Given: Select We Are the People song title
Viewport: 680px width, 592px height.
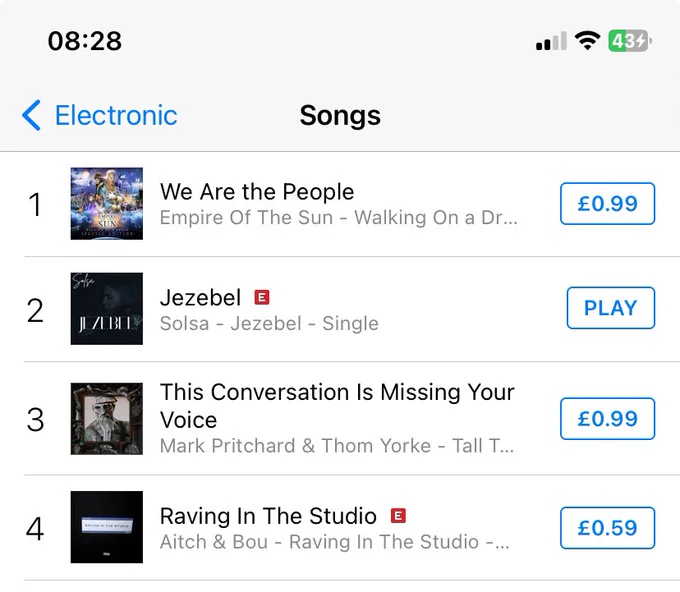Looking at the screenshot, I should [257, 192].
